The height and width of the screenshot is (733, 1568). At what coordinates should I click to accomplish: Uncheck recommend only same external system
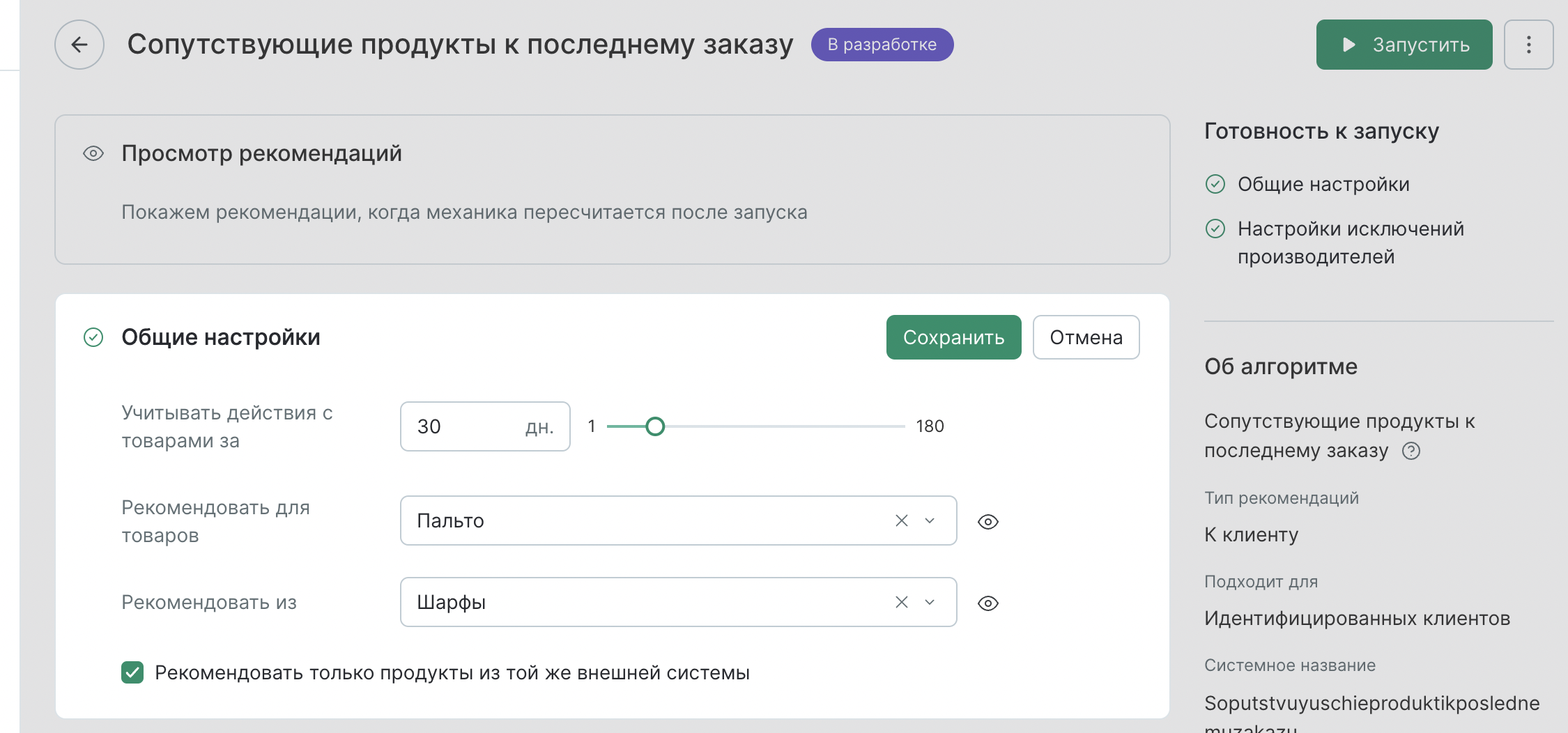coord(132,672)
